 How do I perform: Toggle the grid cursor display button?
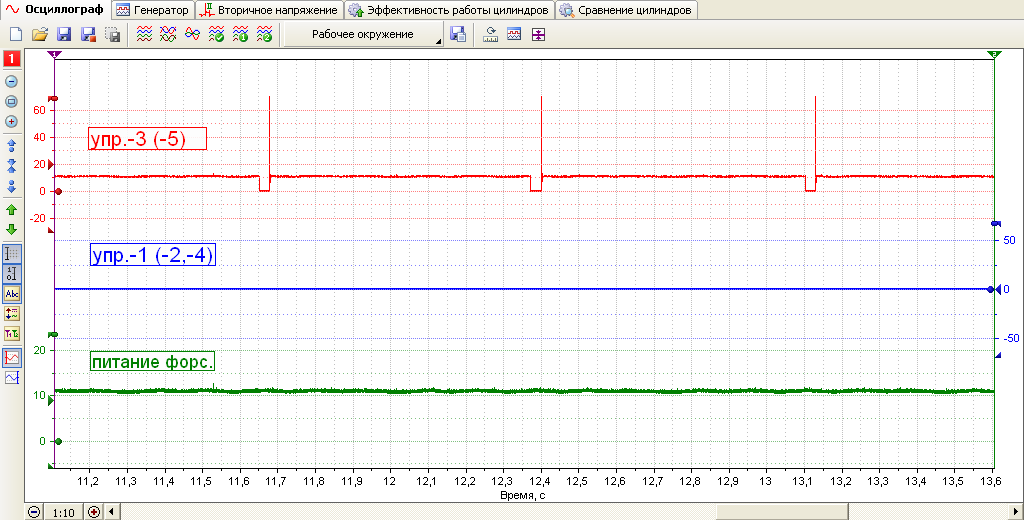pyautogui.click(x=12, y=254)
